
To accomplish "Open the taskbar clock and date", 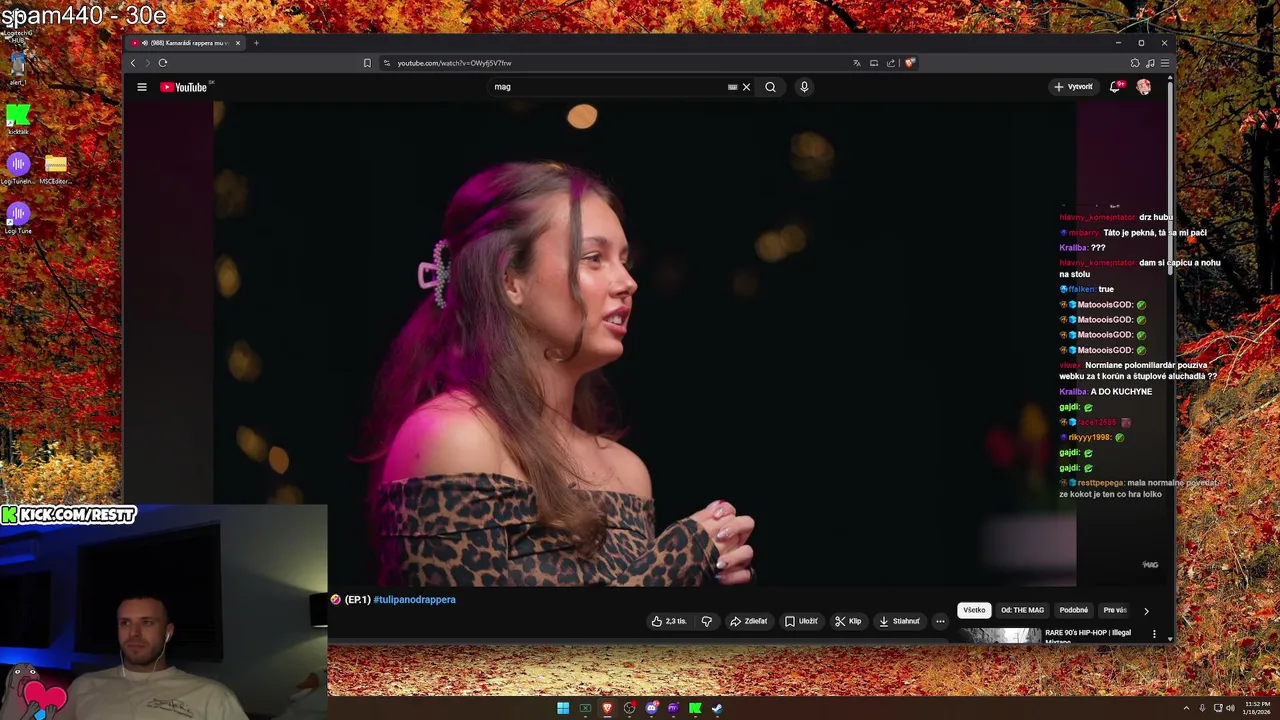I will tap(1257, 708).
